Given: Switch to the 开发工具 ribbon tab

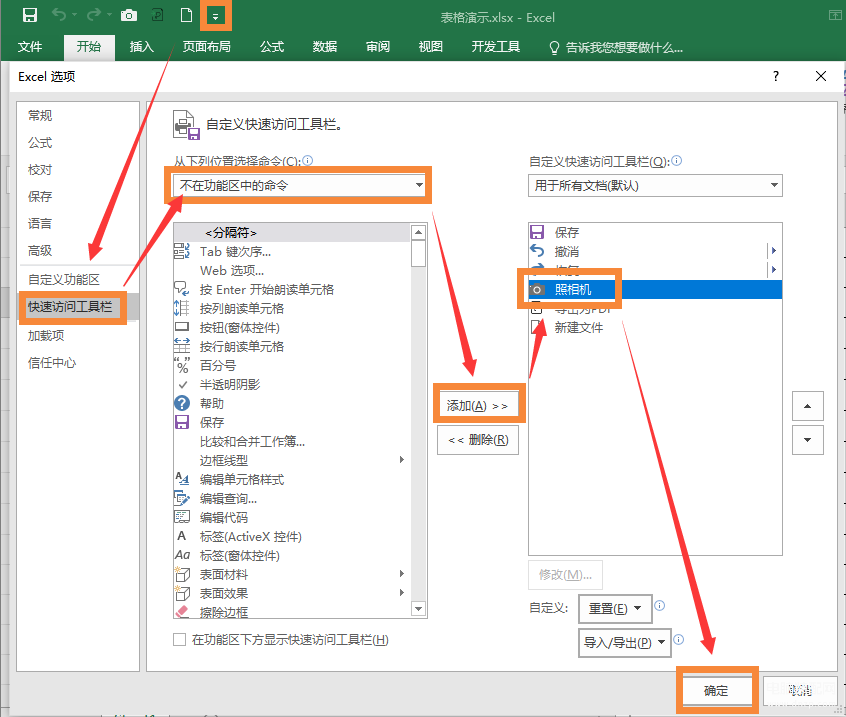Looking at the screenshot, I should point(495,47).
